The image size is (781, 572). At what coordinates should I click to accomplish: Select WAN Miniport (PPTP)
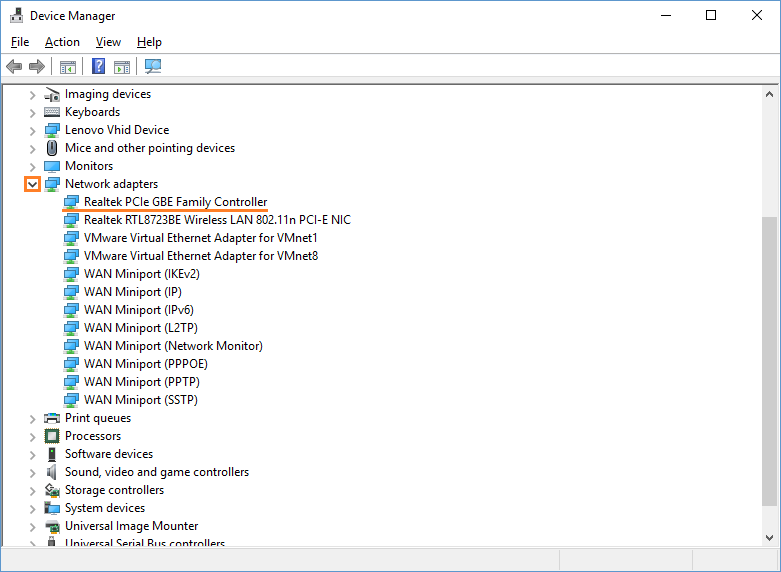coord(141,381)
